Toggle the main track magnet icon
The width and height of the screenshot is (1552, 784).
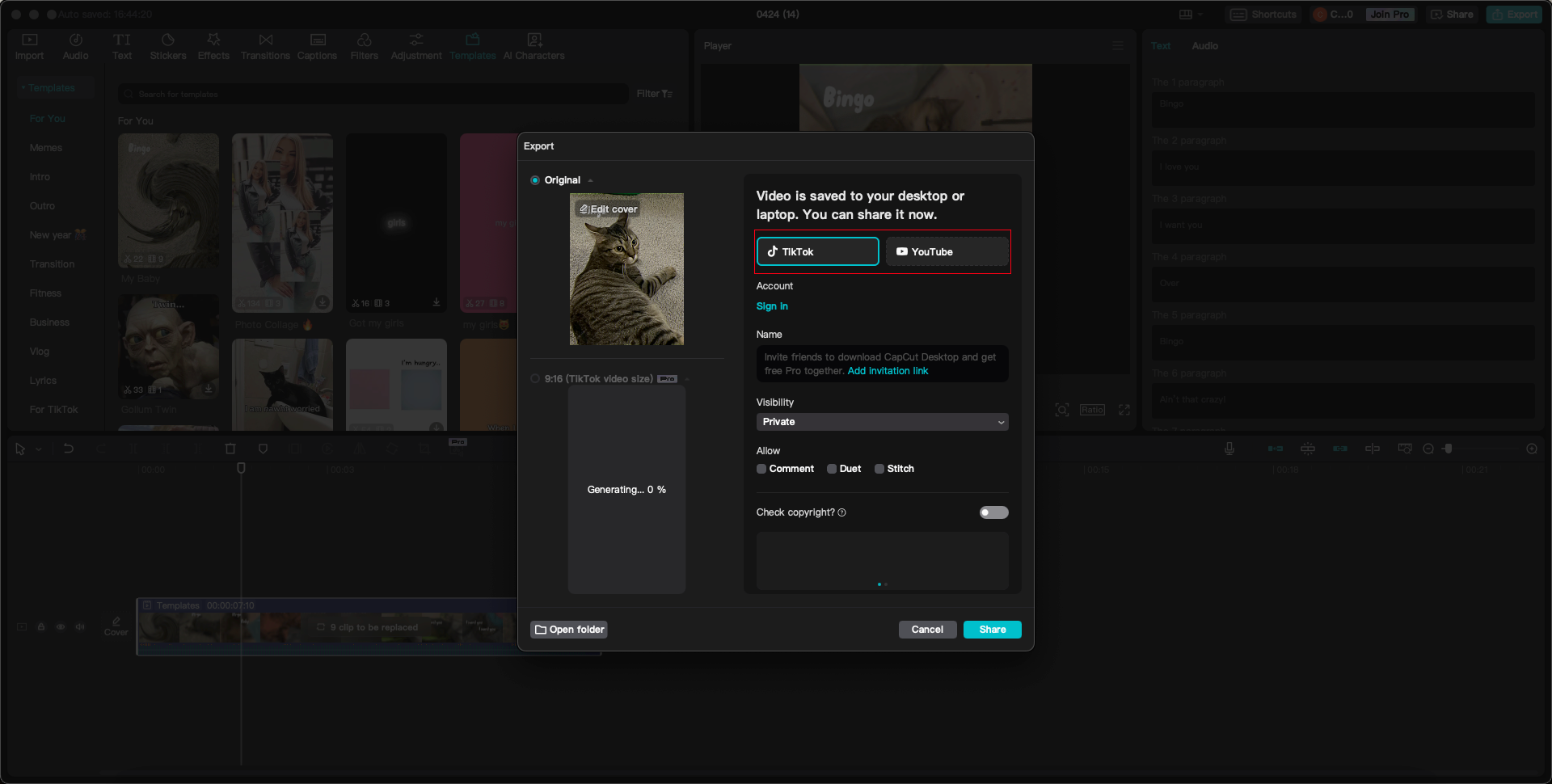point(1276,449)
